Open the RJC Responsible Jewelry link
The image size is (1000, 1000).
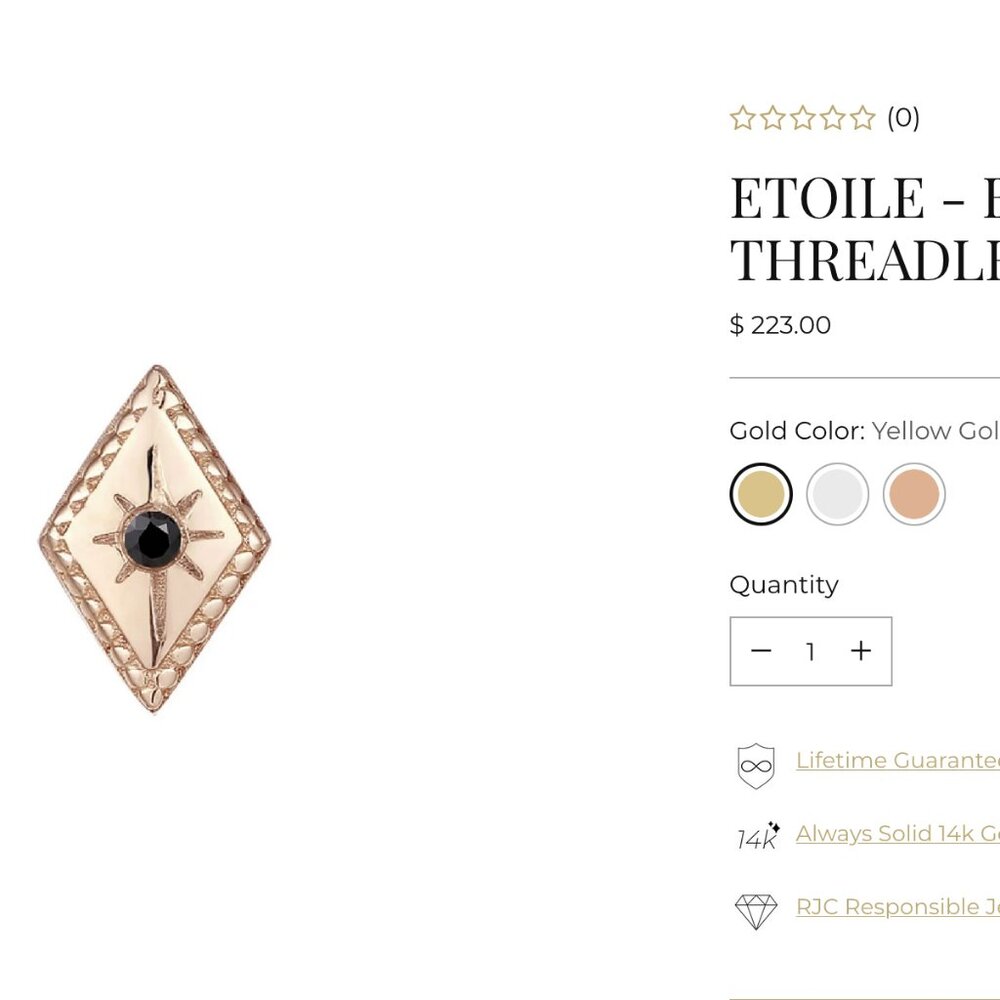pos(897,907)
